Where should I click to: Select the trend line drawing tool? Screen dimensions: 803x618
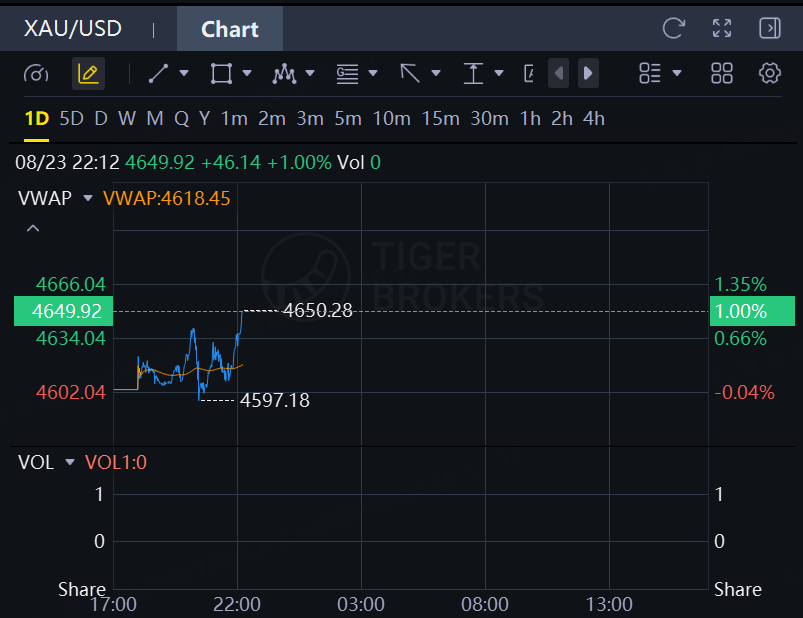click(x=158, y=73)
